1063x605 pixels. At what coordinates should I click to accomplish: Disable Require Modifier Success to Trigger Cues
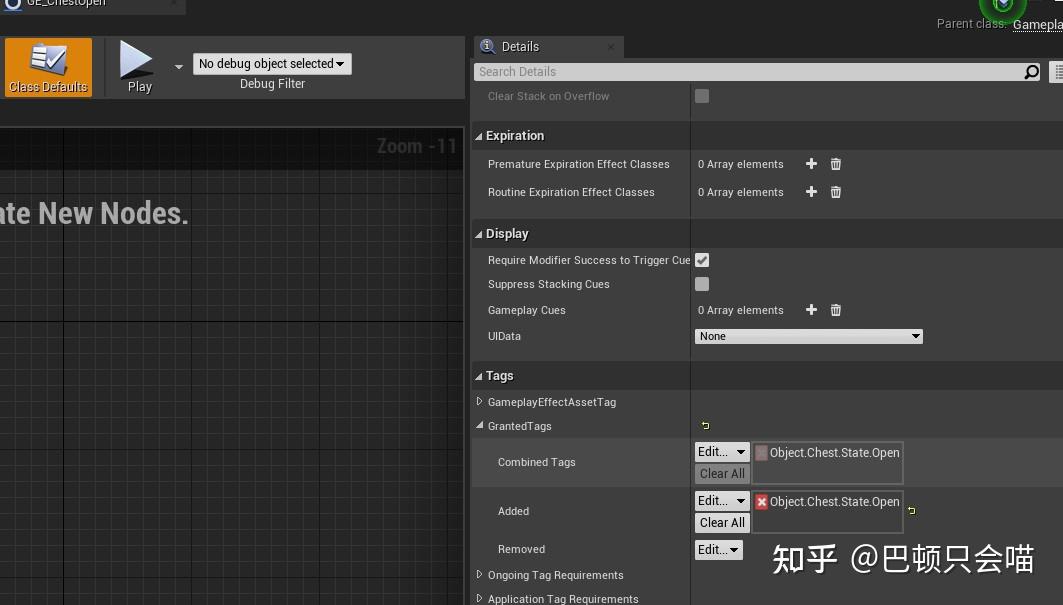click(x=702, y=259)
